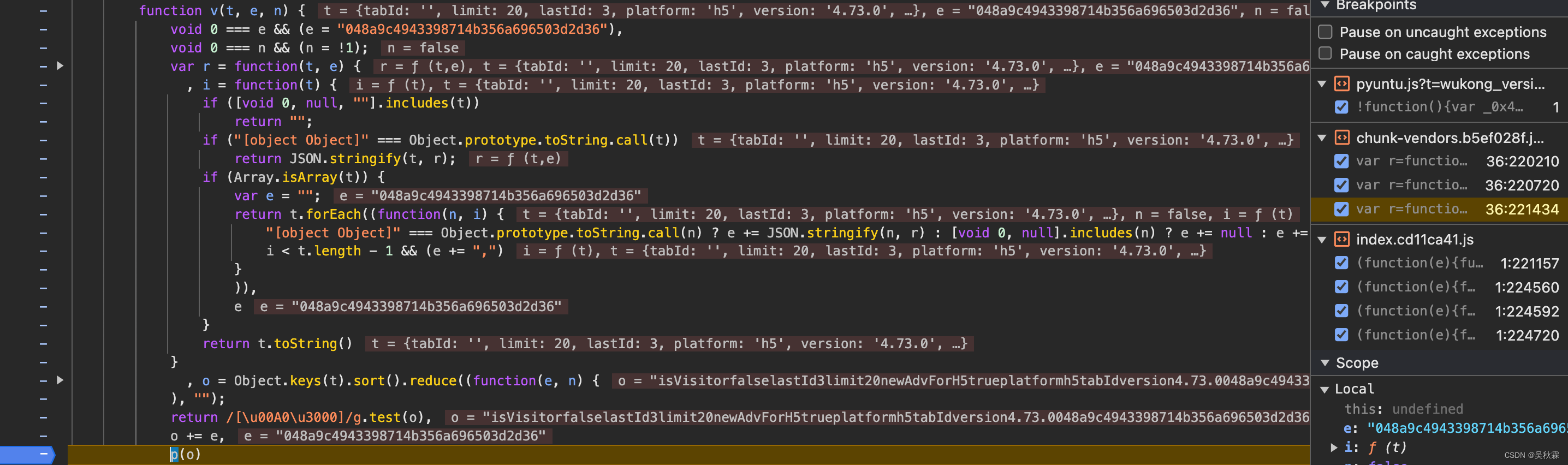
Task: Collapse the Breakpoints section
Action: coord(1325,5)
